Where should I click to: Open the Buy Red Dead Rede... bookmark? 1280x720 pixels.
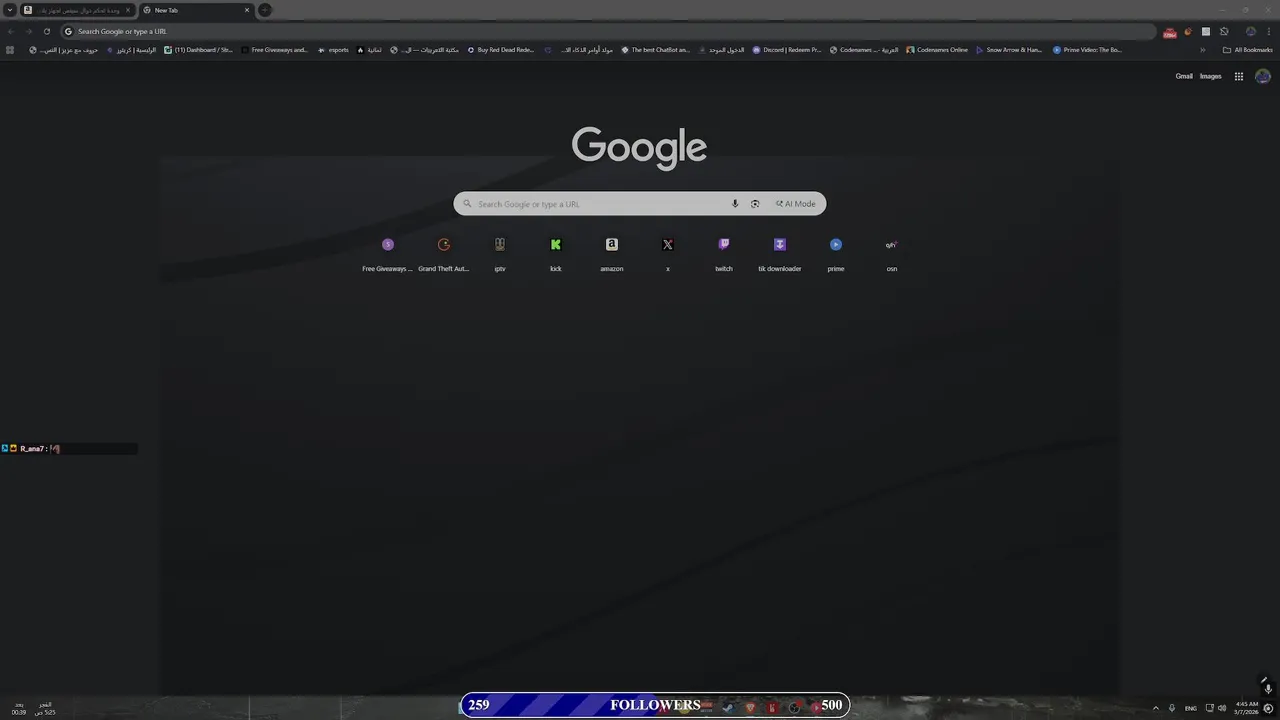pyautogui.click(x=501, y=50)
